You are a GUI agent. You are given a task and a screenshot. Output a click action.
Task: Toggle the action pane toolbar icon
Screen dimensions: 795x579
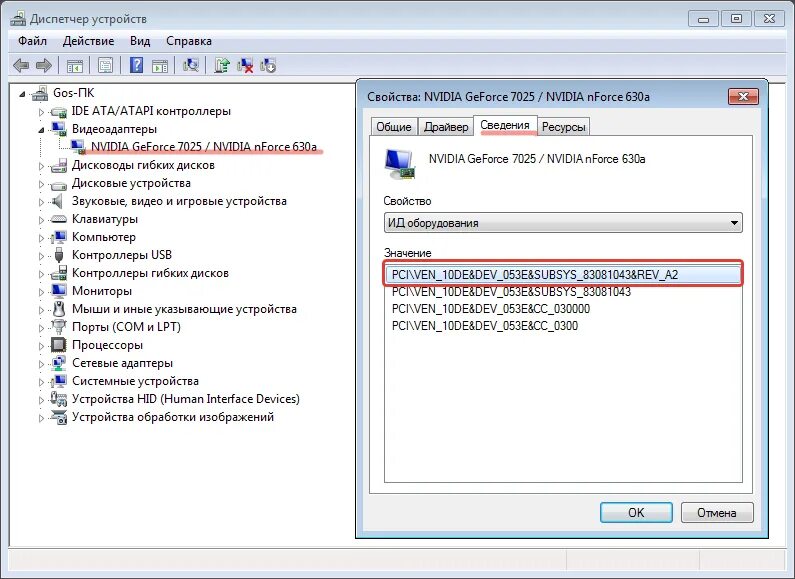tap(160, 65)
